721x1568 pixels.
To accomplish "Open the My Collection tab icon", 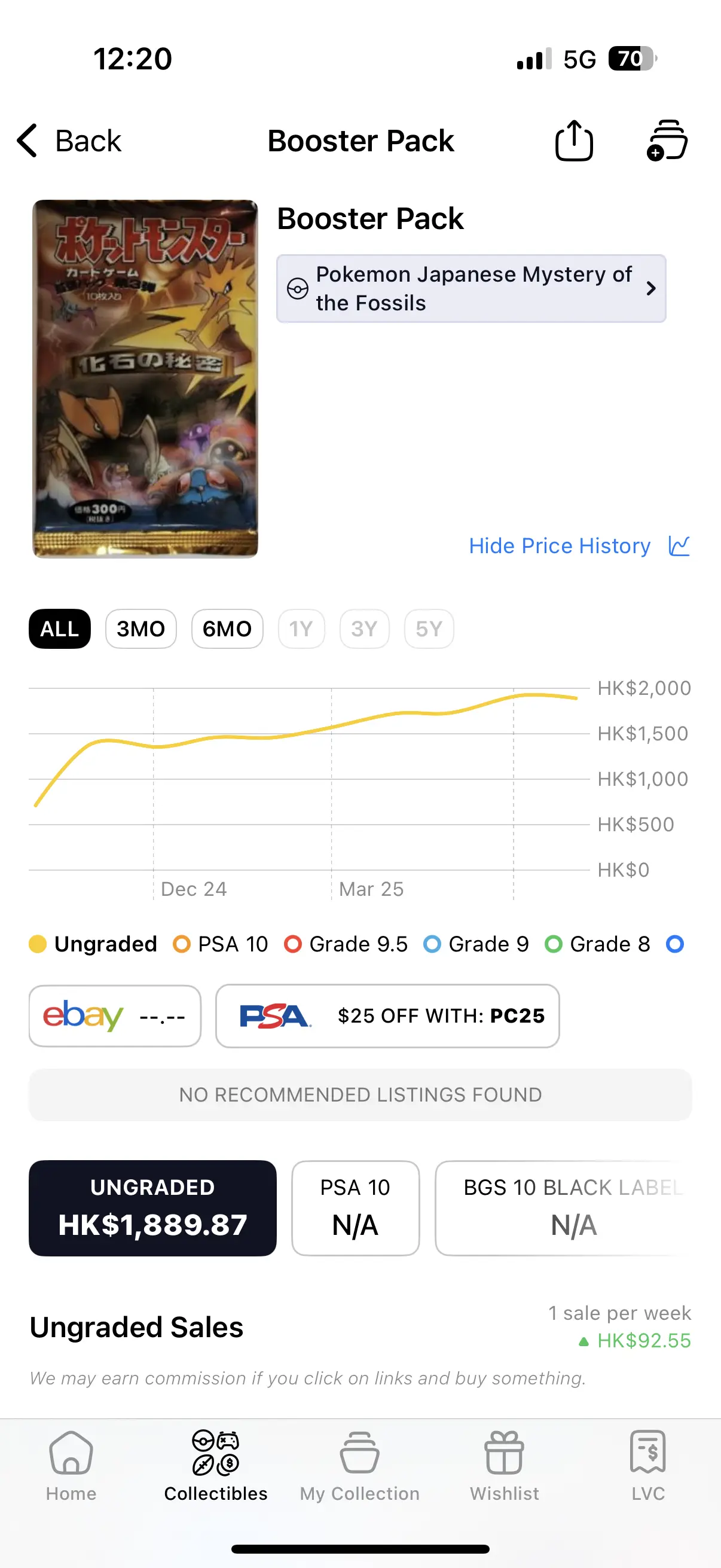I will [x=359, y=1453].
